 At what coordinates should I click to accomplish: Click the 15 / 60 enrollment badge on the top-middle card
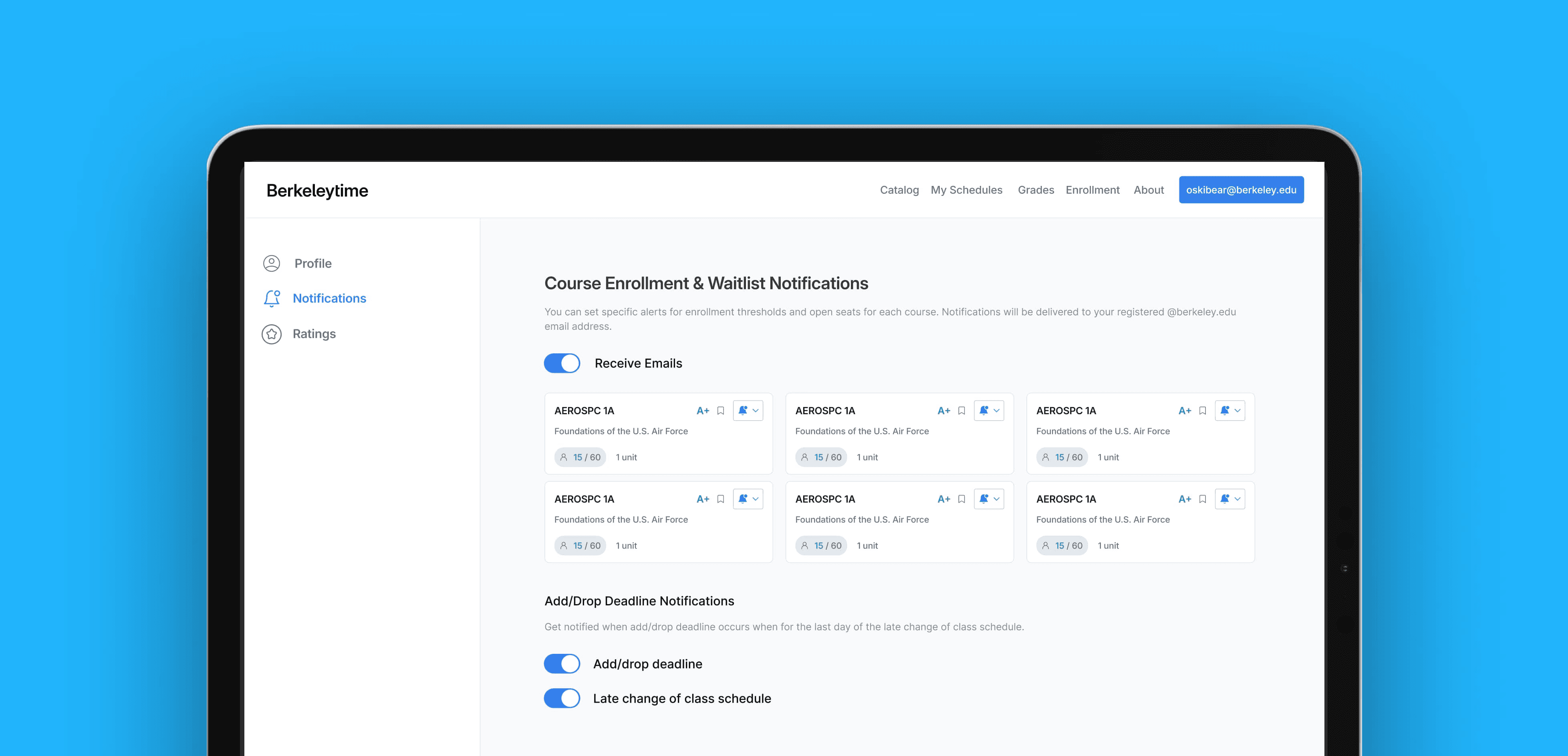tap(821, 457)
